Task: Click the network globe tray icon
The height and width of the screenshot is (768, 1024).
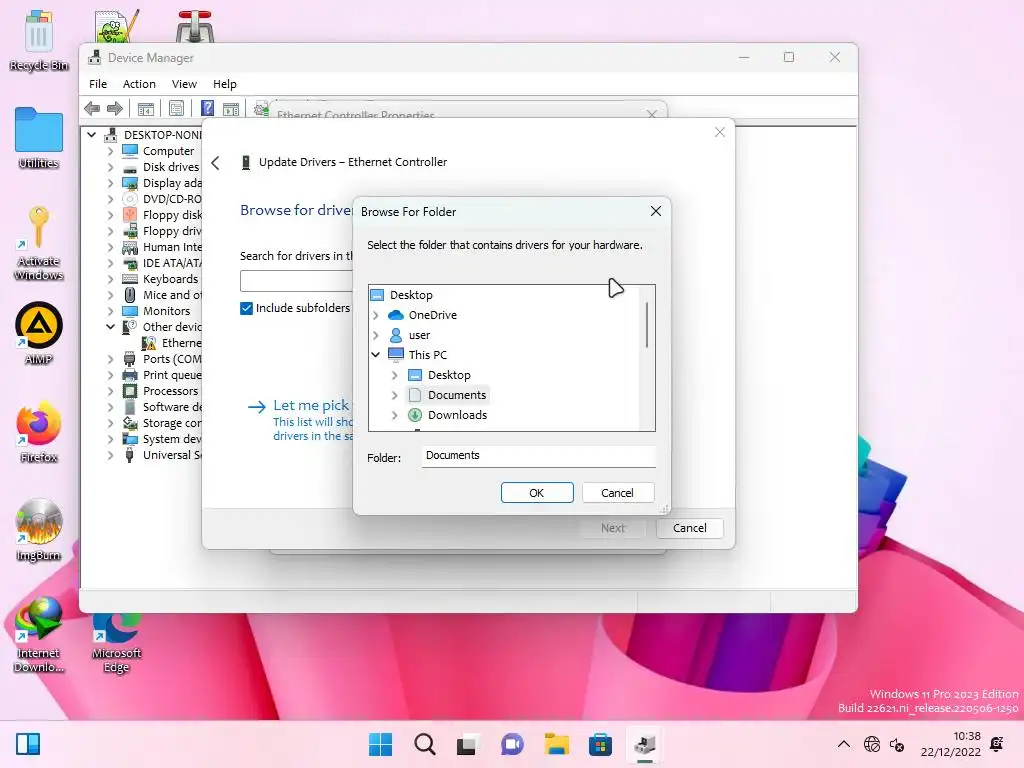Action: click(872, 744)
